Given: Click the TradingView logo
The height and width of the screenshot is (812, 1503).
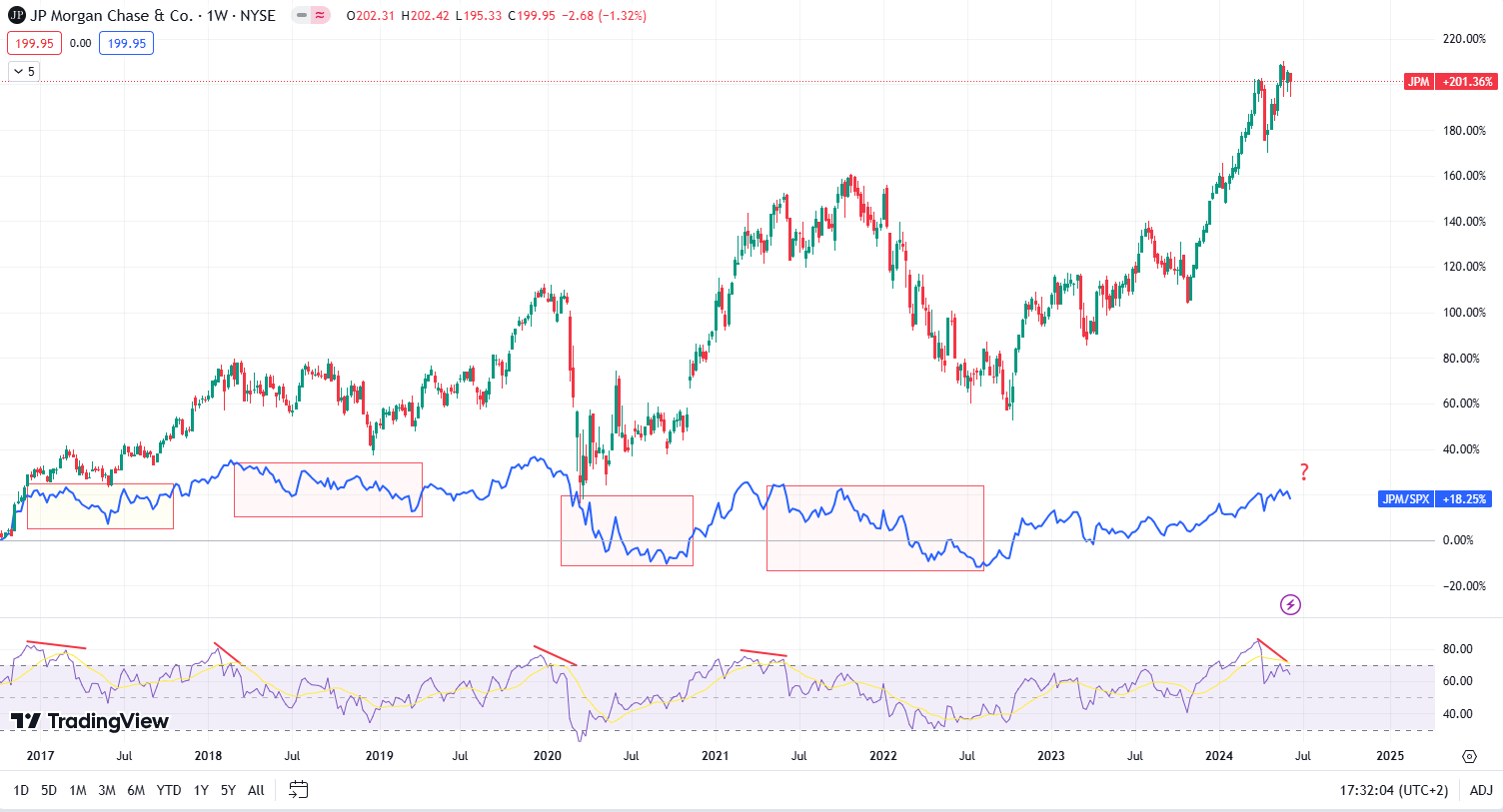Looking at the screenshot, I should pyautogui.click(x=90, y=721).
